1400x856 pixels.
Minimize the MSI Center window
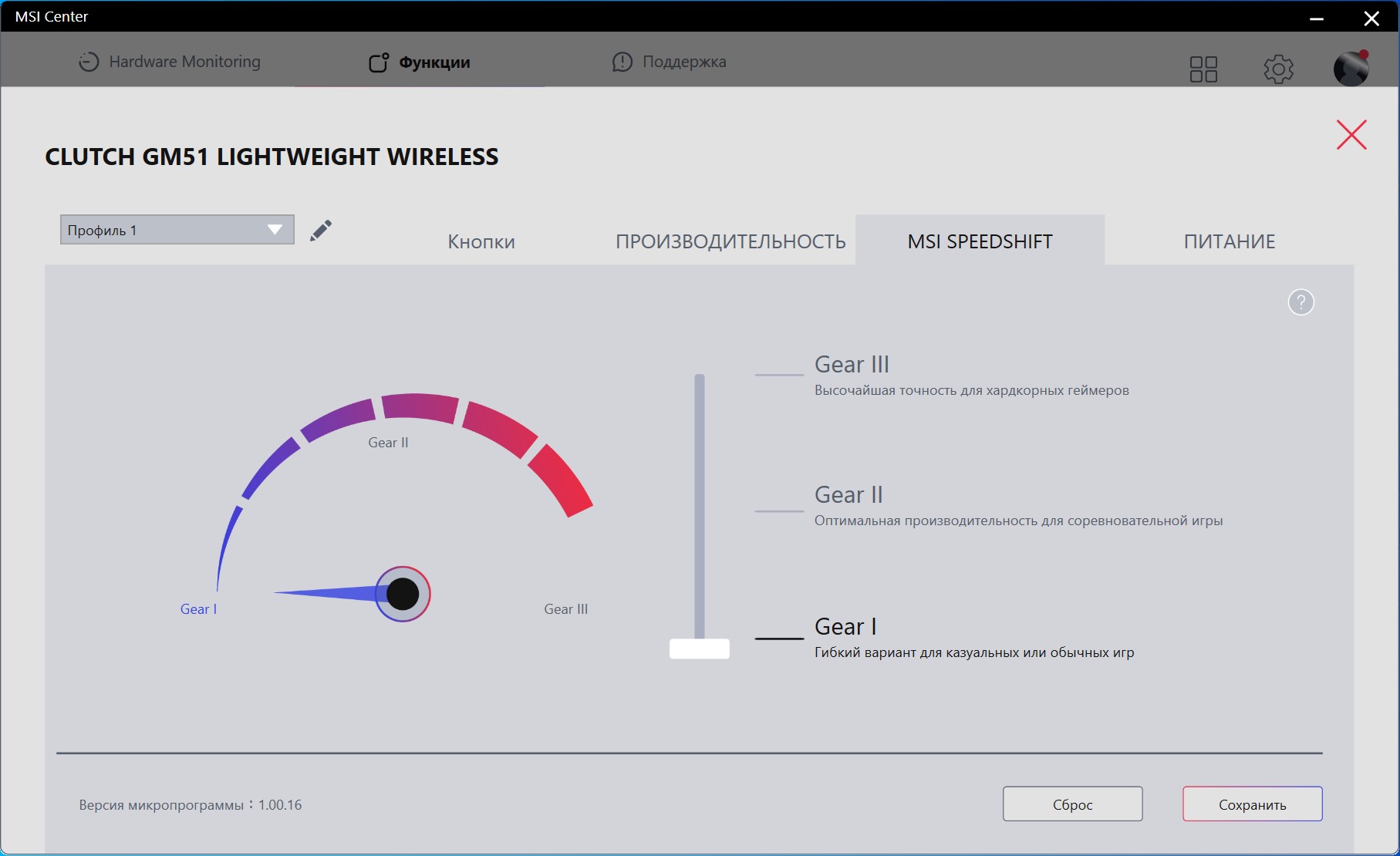point(1317,19)
